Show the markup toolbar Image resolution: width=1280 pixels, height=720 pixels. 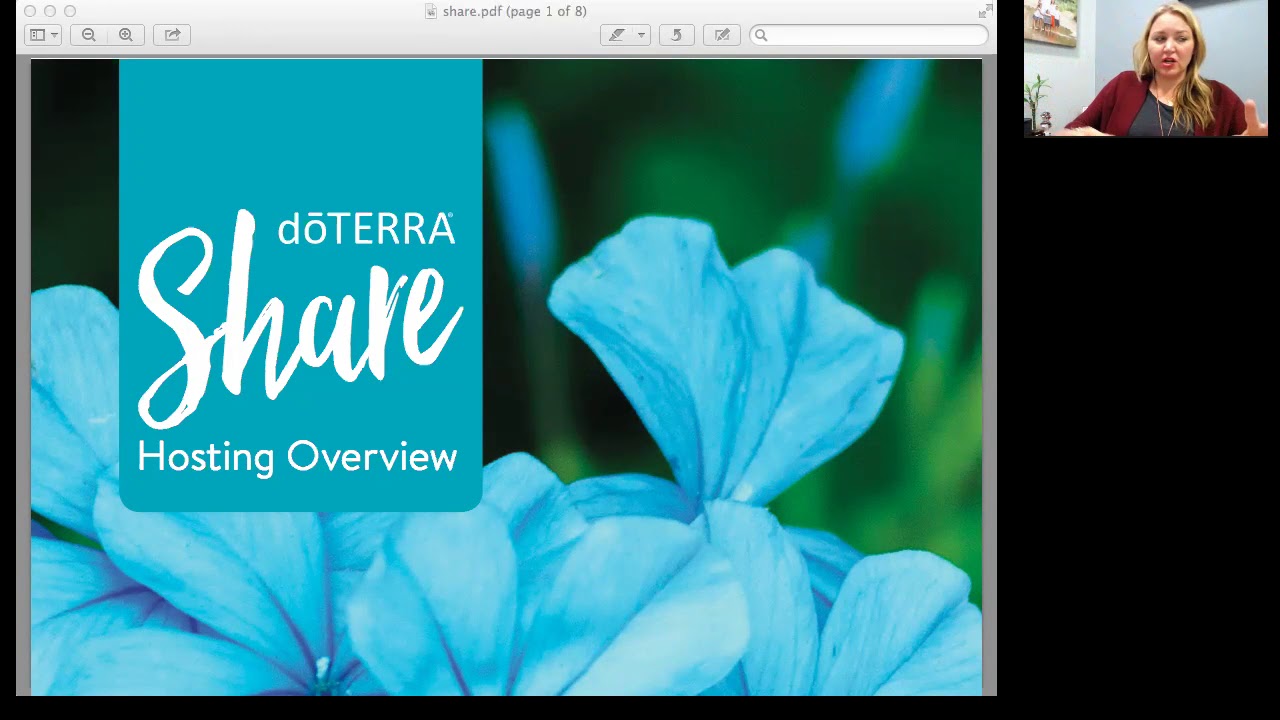click(x=722, y=35)
